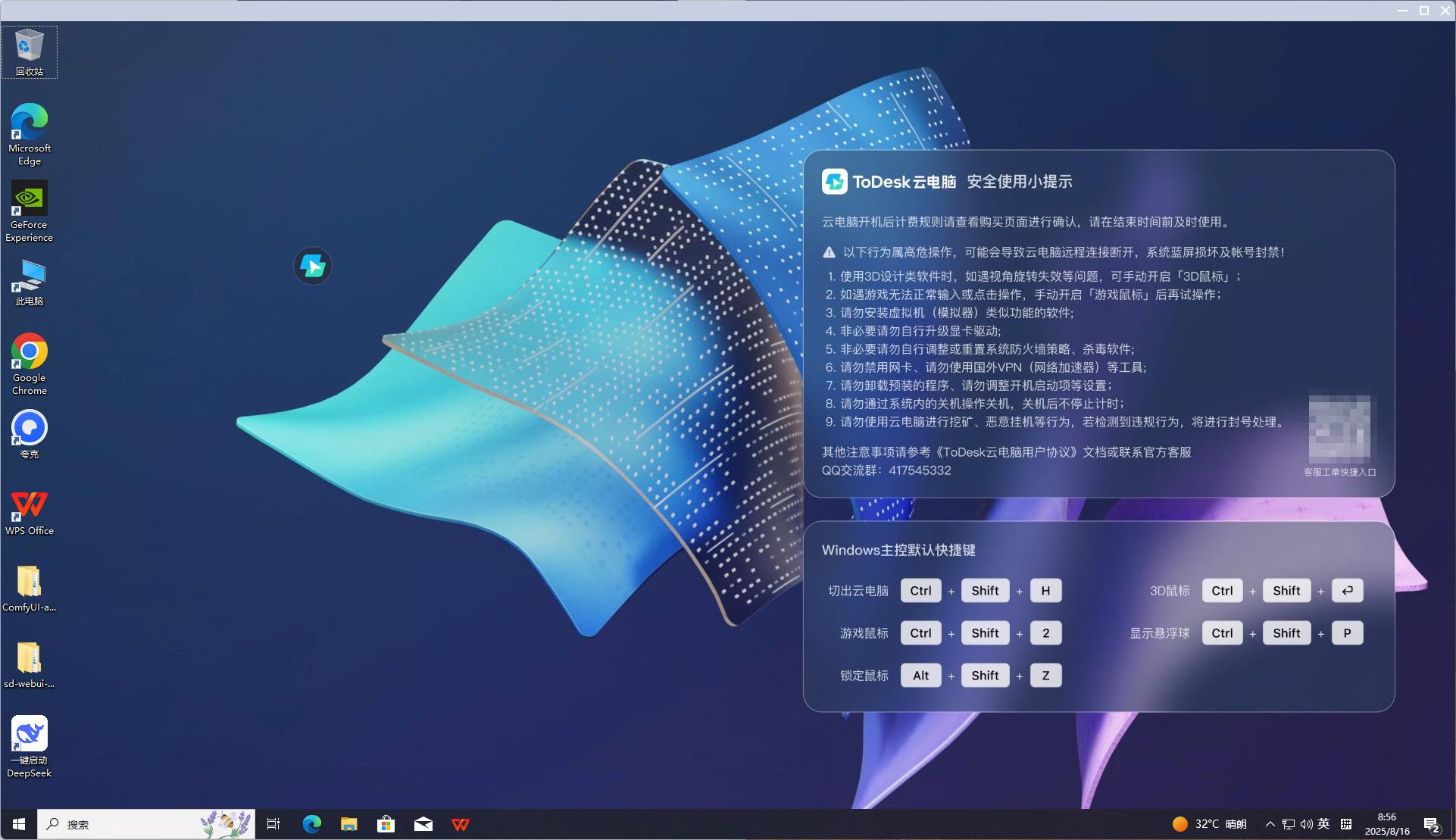Open the IME keyboard mode tray icon

tap(1346, 824)
